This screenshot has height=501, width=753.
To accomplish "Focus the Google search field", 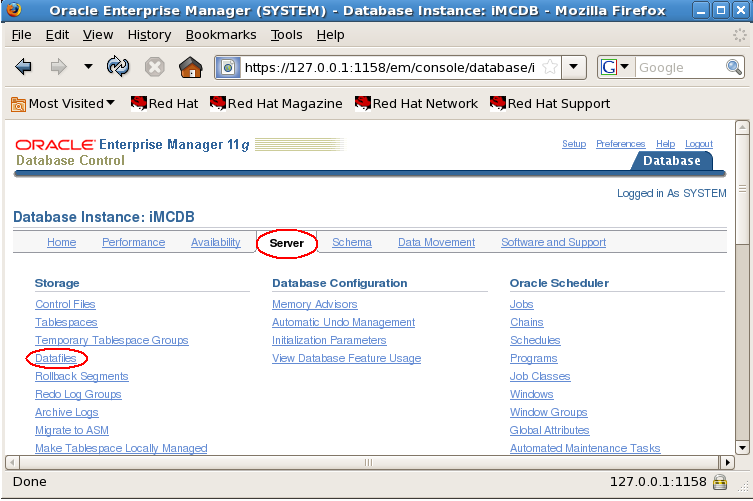I will click(680, 67).
